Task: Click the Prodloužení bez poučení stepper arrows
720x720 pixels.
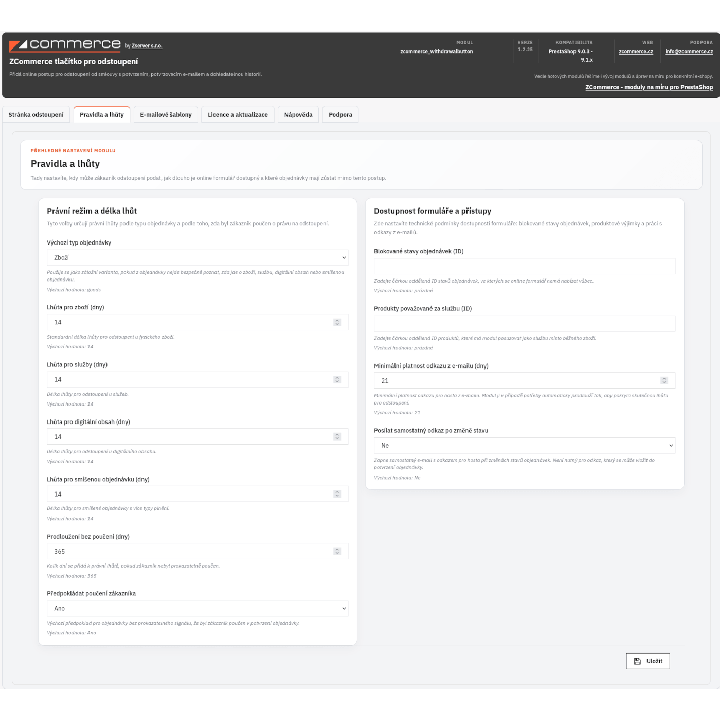Action: [337, 551]
